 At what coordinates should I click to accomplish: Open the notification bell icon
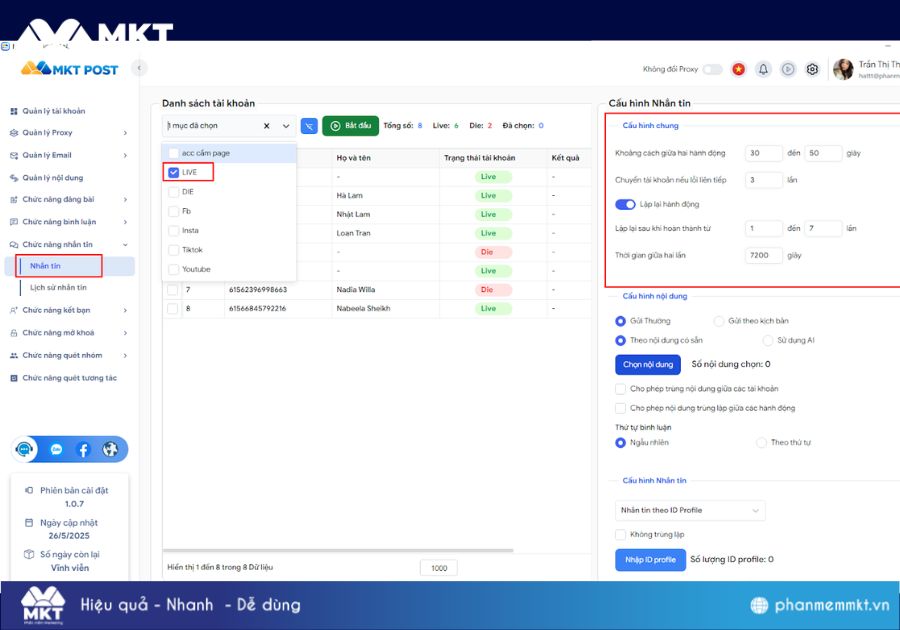pyautogui.click(x=764, y=68)
